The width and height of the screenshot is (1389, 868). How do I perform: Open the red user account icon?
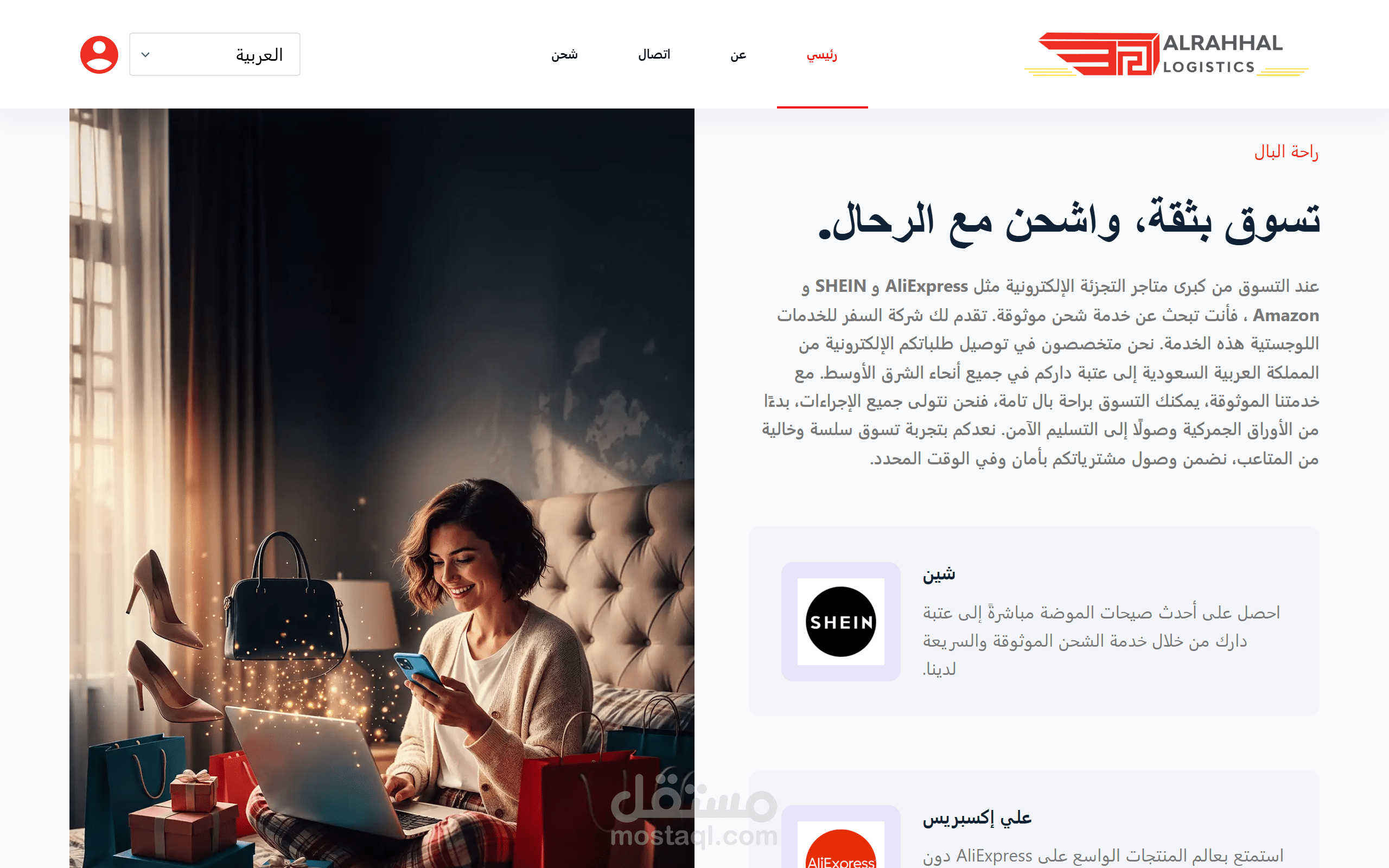point(99,55)
